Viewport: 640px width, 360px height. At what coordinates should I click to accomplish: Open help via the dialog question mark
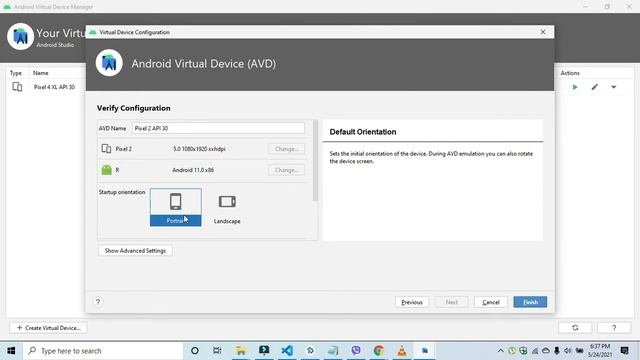(x=98, y=302)
